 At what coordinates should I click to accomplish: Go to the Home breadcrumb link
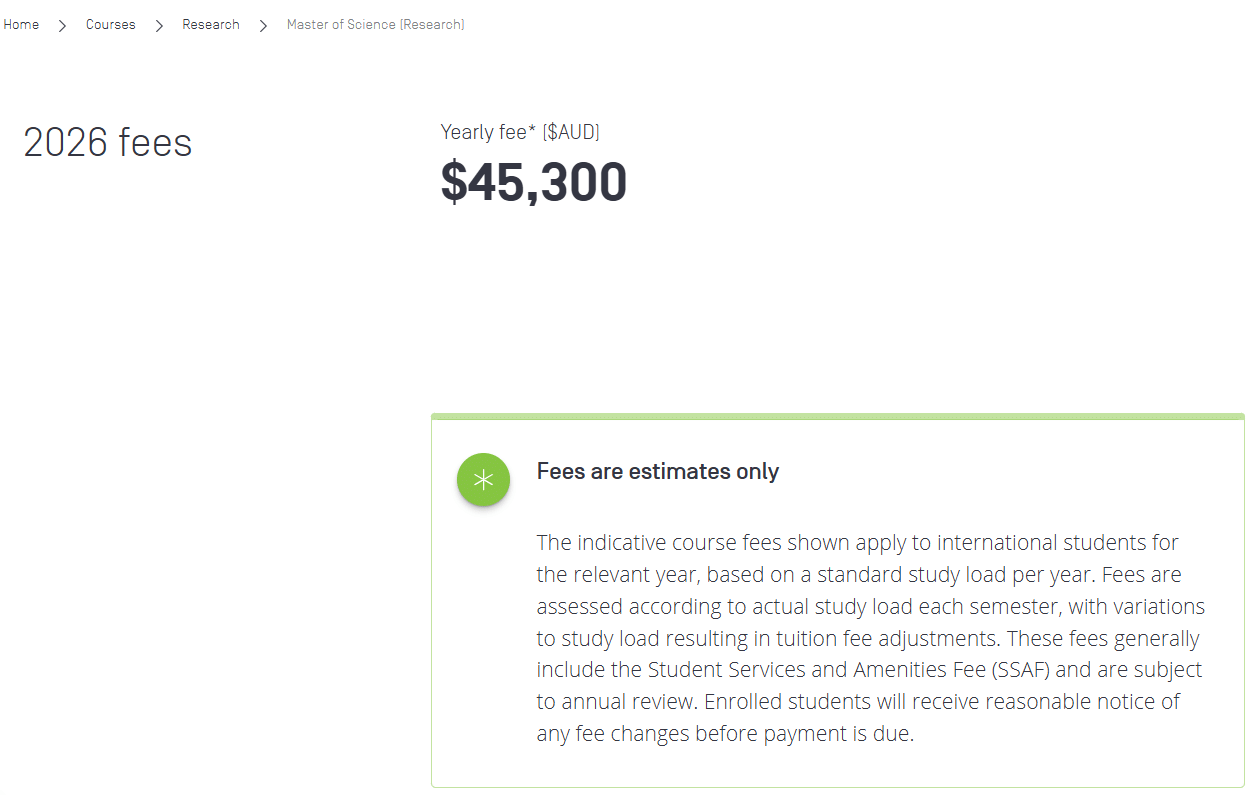click(x=21, y=25)
